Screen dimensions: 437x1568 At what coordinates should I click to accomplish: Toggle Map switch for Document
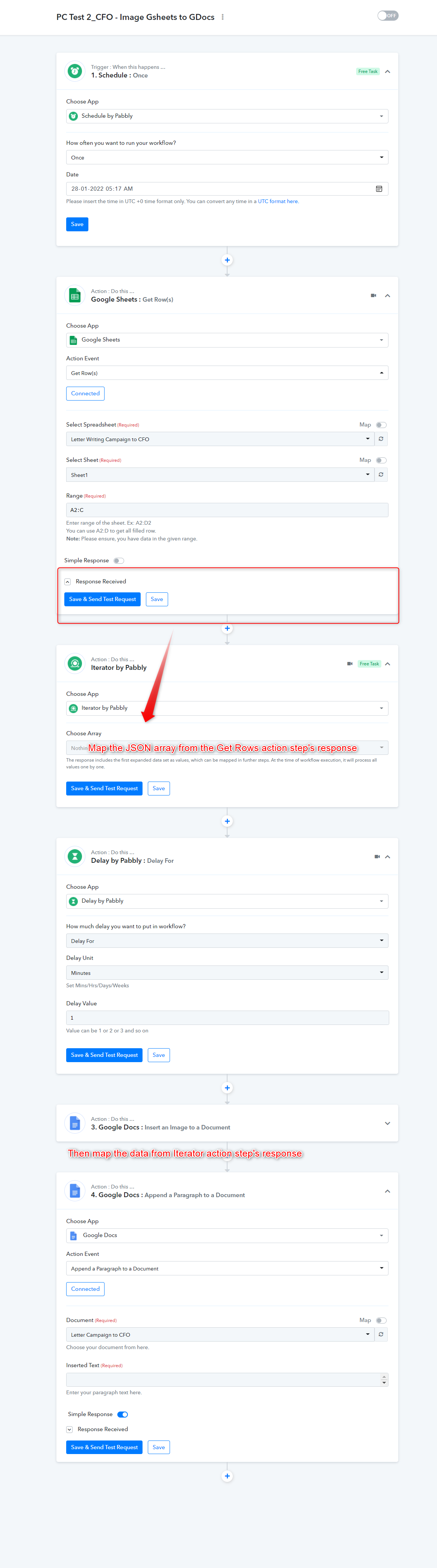tap(381, 1321)
